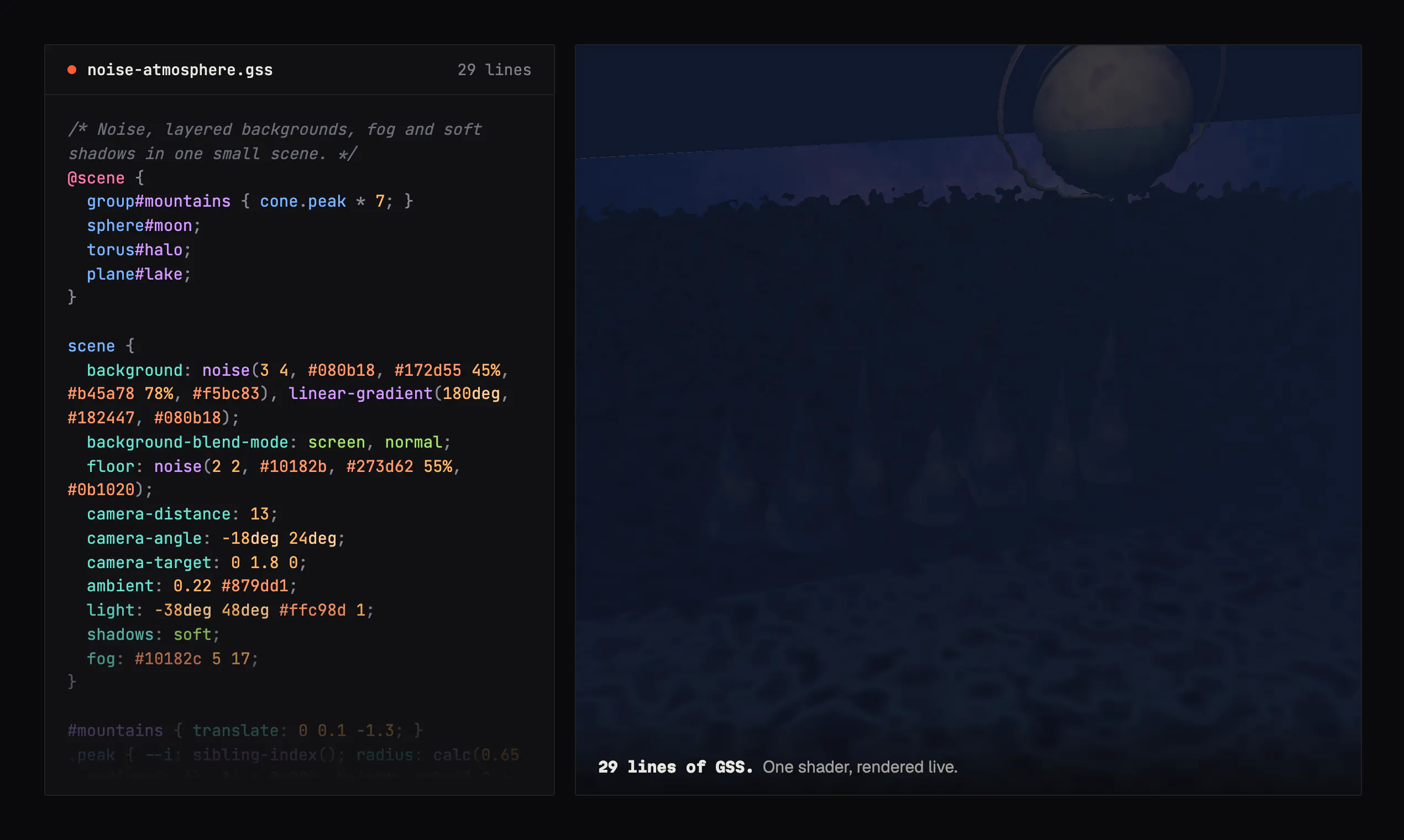Click the noise-atmosphere.gss file name

pos(180,70)
